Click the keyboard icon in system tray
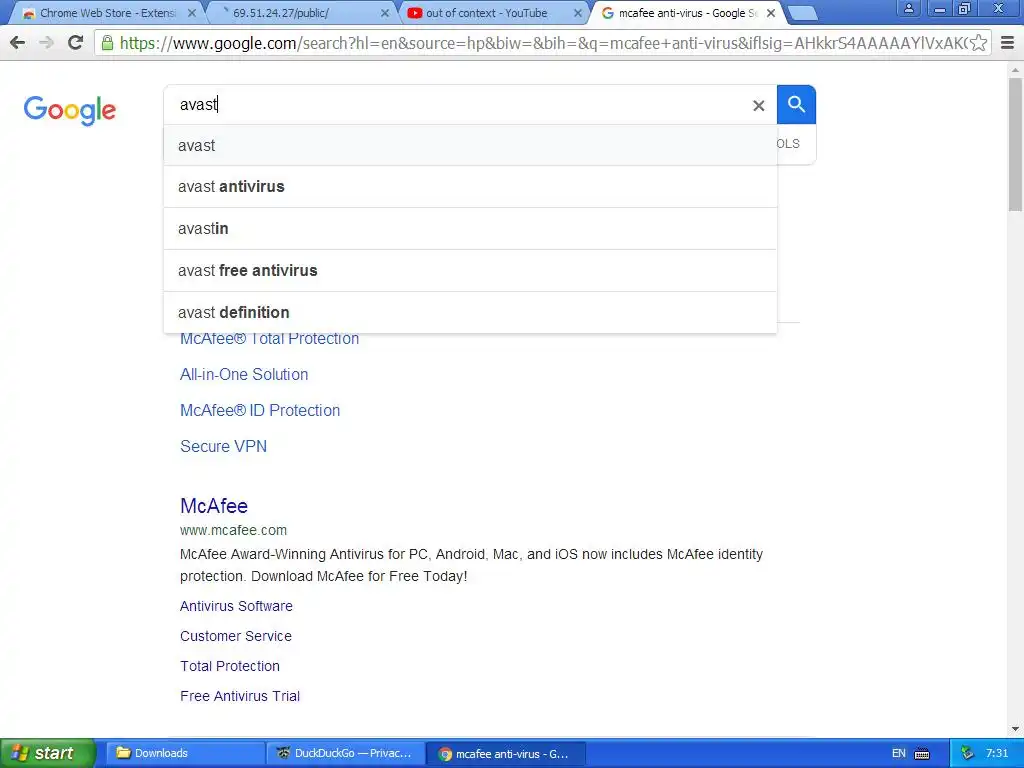1024x768 pixels. click(x=922, y=754)
